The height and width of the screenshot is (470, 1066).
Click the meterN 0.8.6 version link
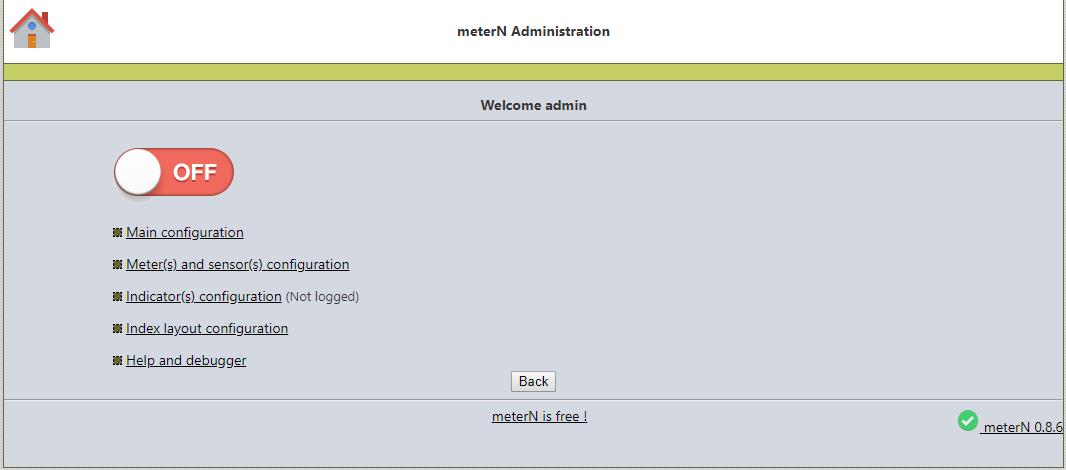(1022, 427)
